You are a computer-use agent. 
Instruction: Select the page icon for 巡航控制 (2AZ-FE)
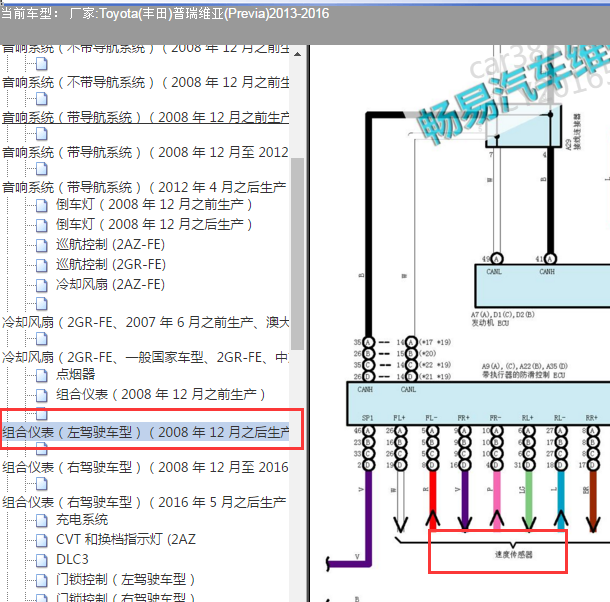(x=42, y=245)
